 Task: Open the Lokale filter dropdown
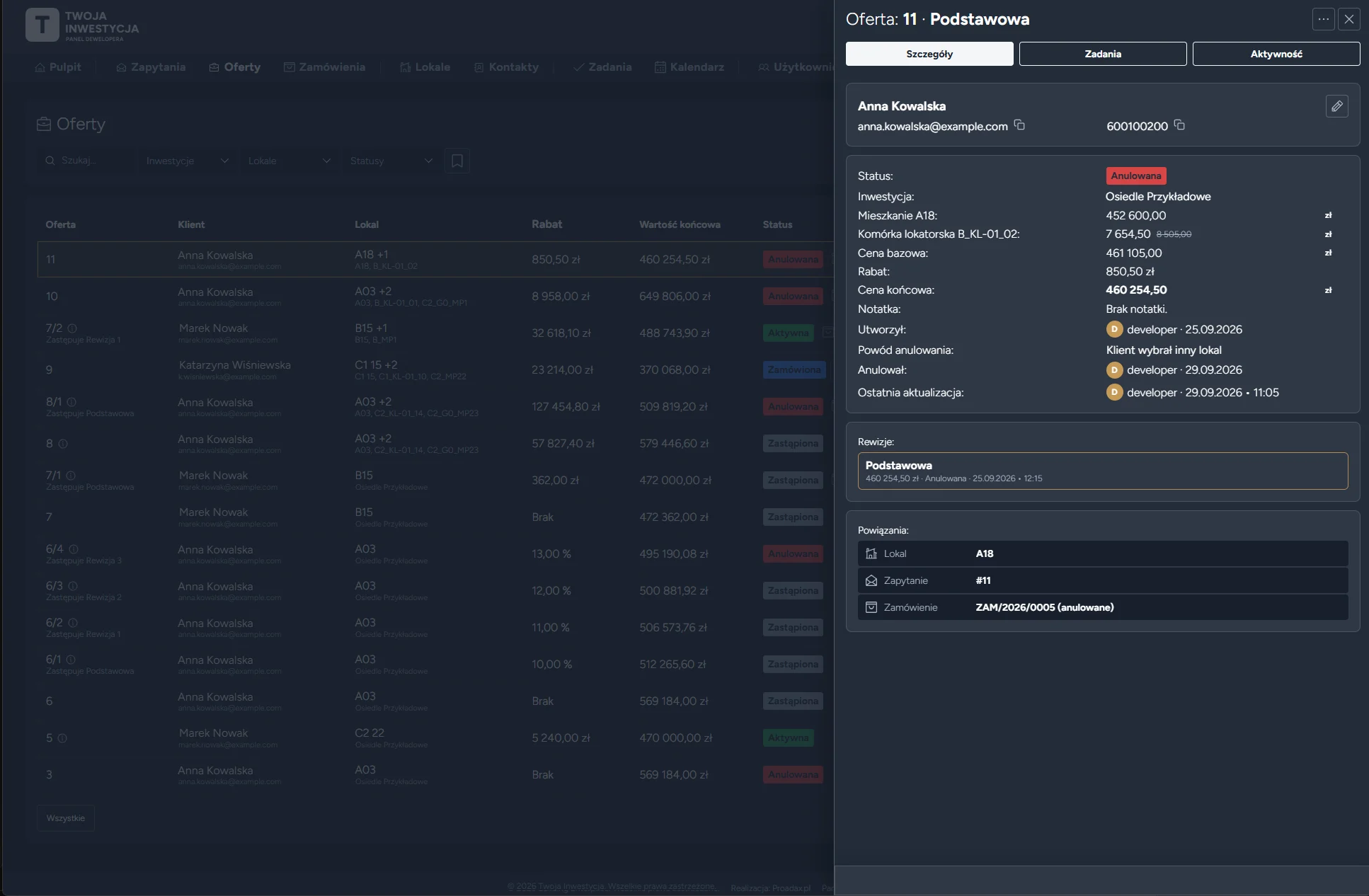tap(289, 161)
